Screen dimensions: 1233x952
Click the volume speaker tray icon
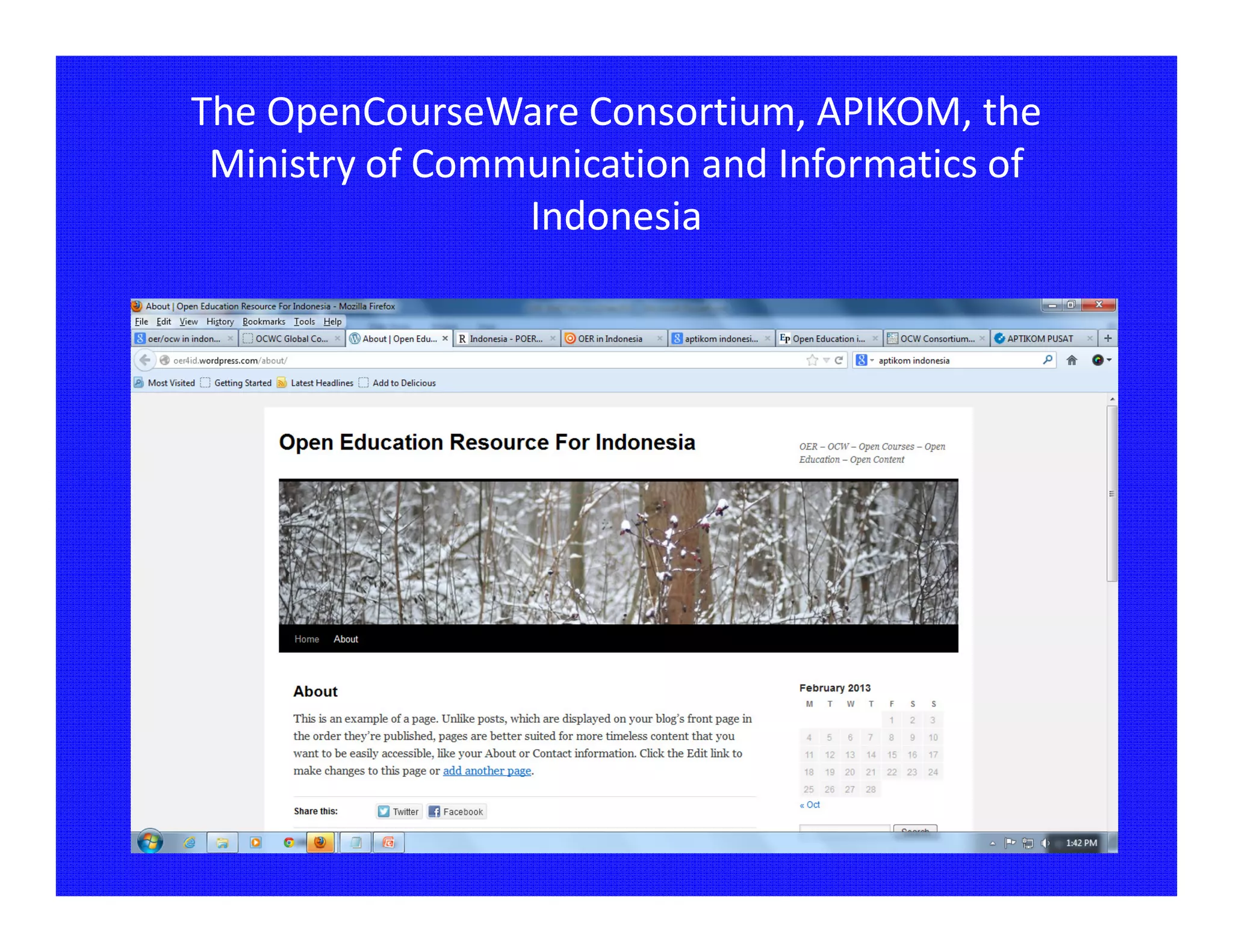[1046, 843]
